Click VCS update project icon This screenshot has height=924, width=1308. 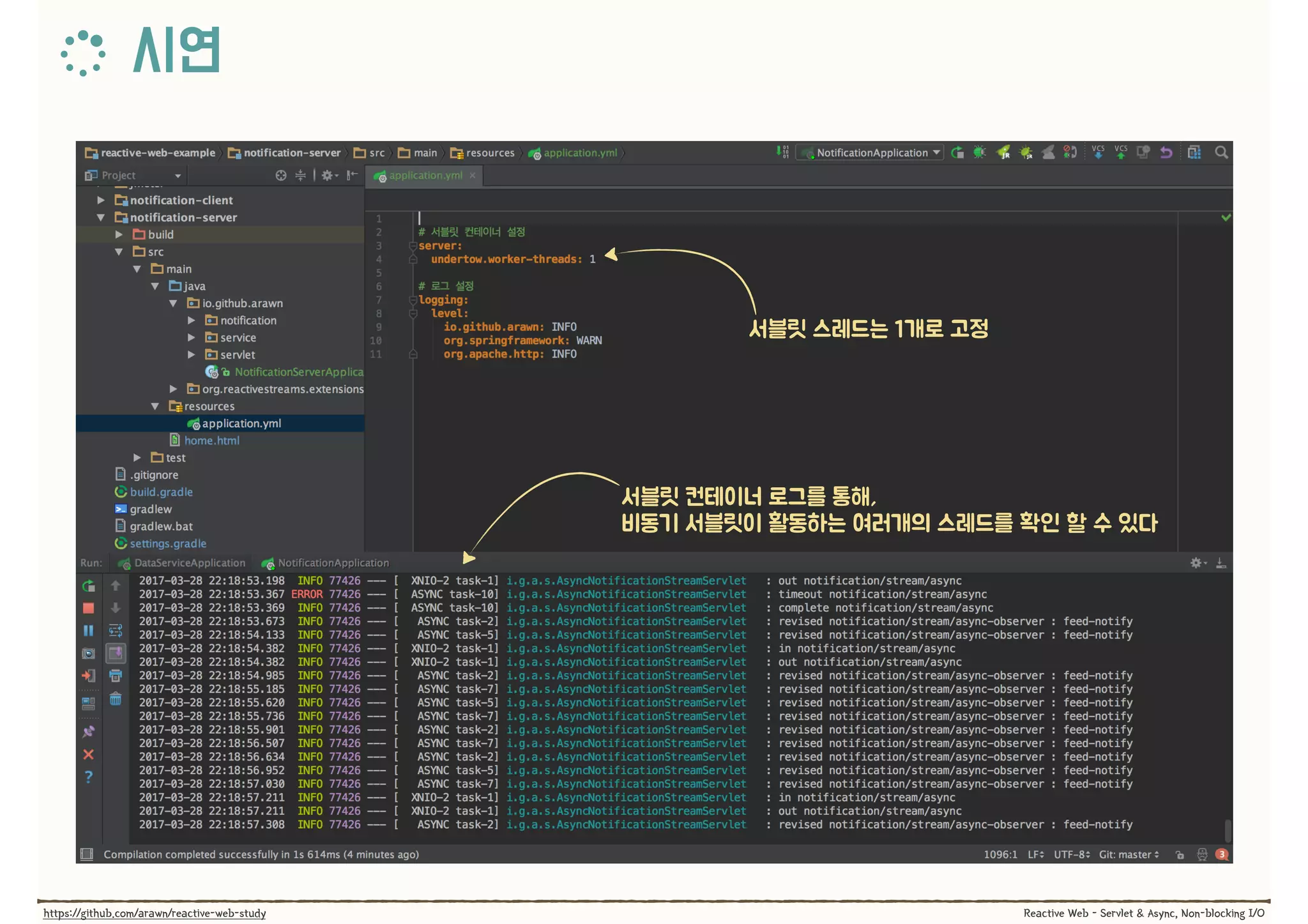1098,153
